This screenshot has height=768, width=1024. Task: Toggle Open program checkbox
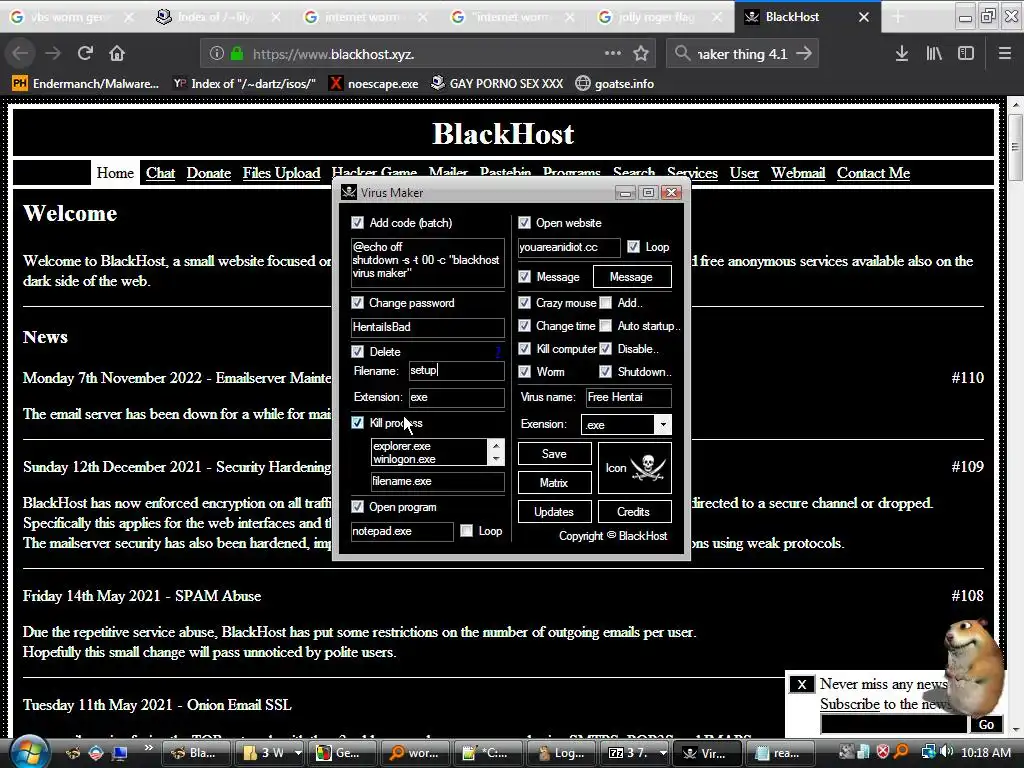[x=357, y=507]
